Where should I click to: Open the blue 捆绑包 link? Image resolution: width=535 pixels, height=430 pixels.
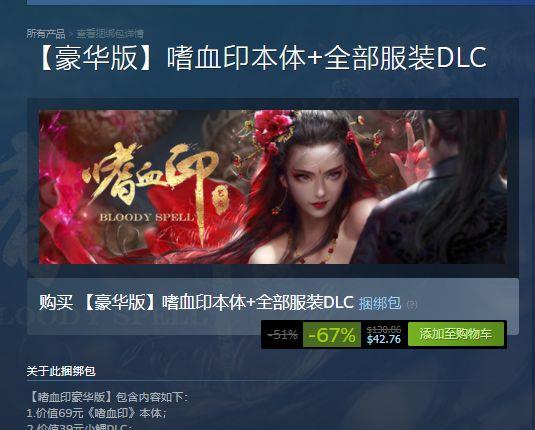tap(379, 303)
